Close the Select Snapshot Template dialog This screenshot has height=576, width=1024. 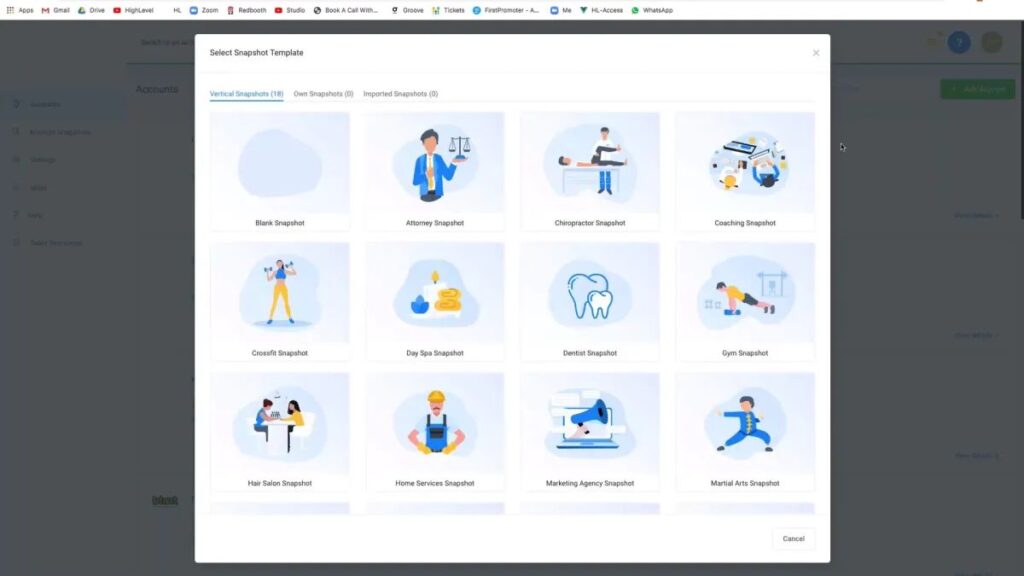click(x=816, y=53)
